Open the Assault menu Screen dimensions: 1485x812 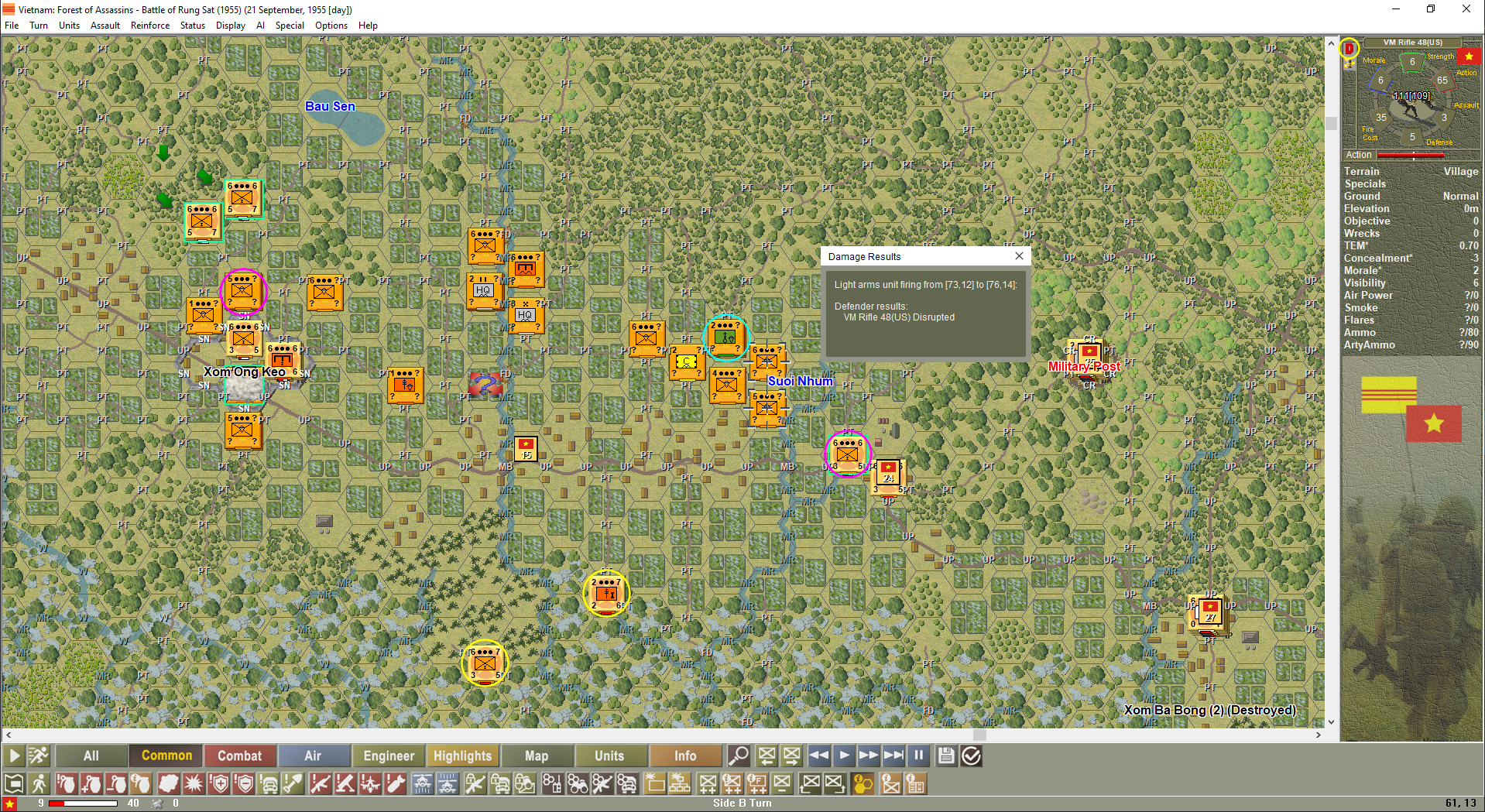pos(105,26)
